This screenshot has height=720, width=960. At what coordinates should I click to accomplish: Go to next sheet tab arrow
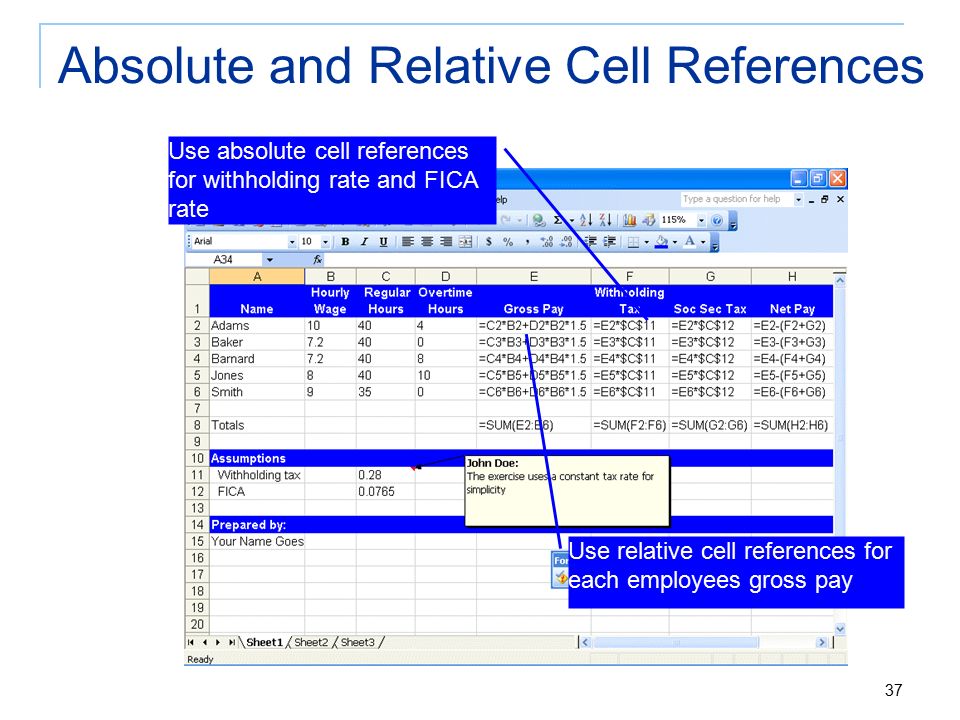(x=218, y=642)
